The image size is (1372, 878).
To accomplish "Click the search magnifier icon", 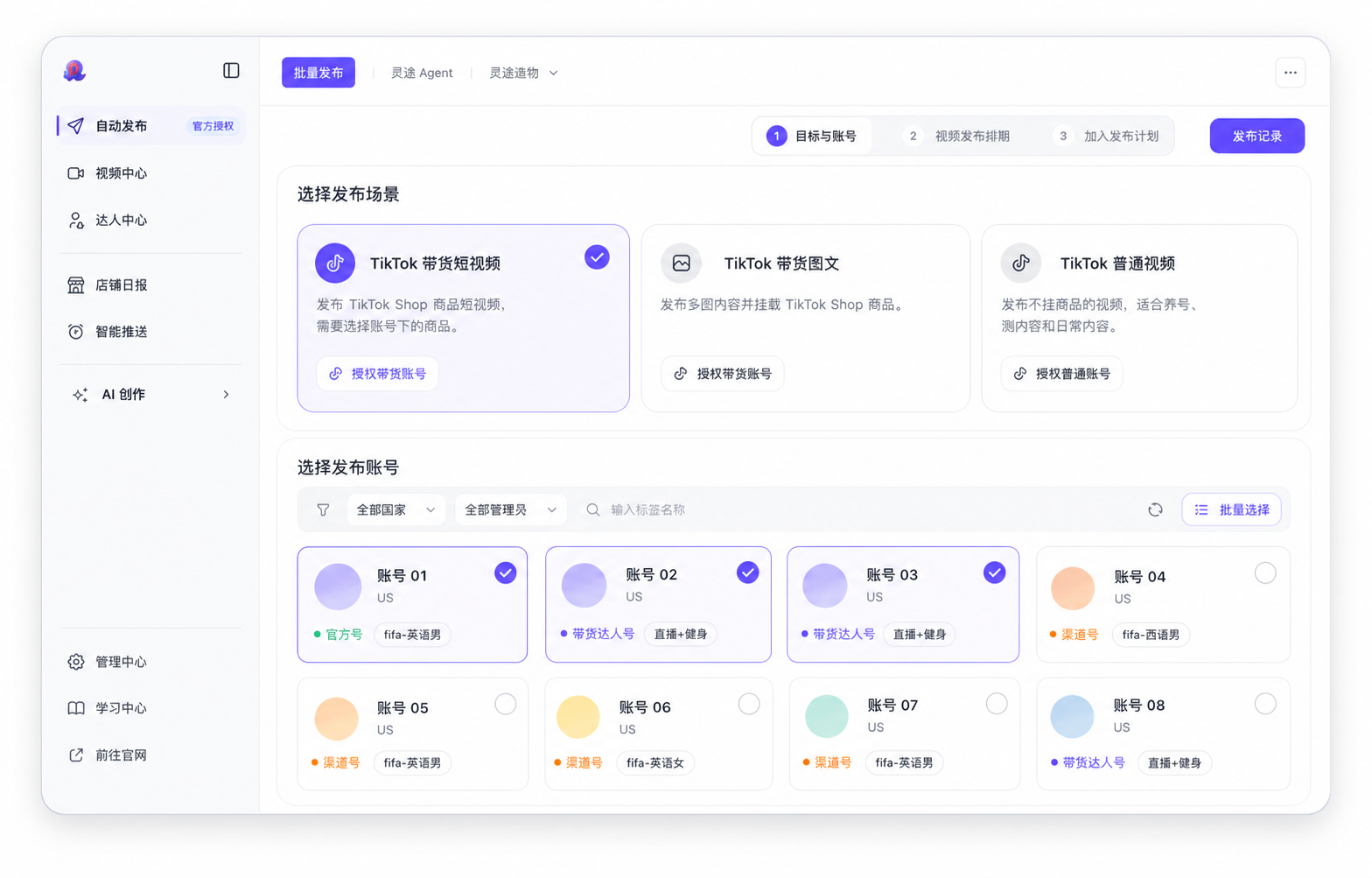I will [592, 510].
